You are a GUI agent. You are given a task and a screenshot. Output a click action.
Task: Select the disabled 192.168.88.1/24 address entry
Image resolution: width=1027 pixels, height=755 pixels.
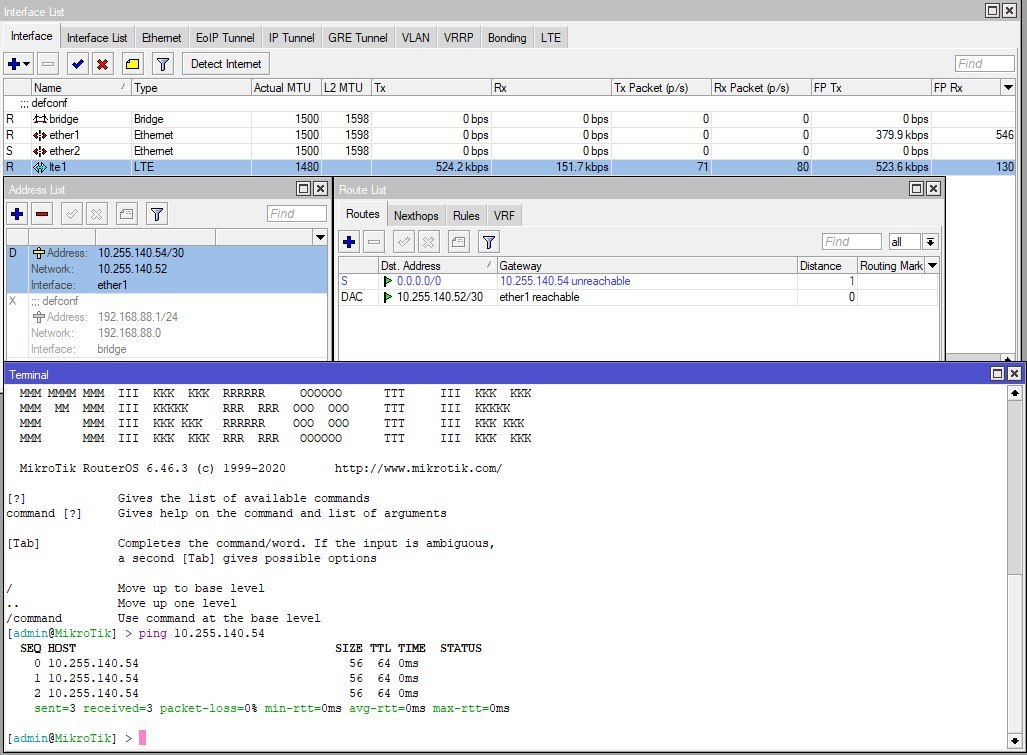[167, 325]
